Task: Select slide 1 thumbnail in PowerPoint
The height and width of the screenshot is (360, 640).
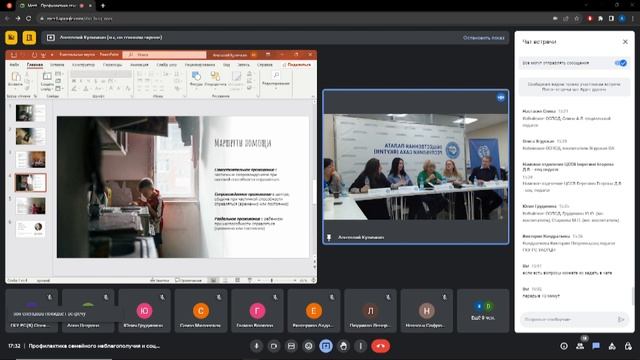Action: pyautogui.click(x=30, y=113)
